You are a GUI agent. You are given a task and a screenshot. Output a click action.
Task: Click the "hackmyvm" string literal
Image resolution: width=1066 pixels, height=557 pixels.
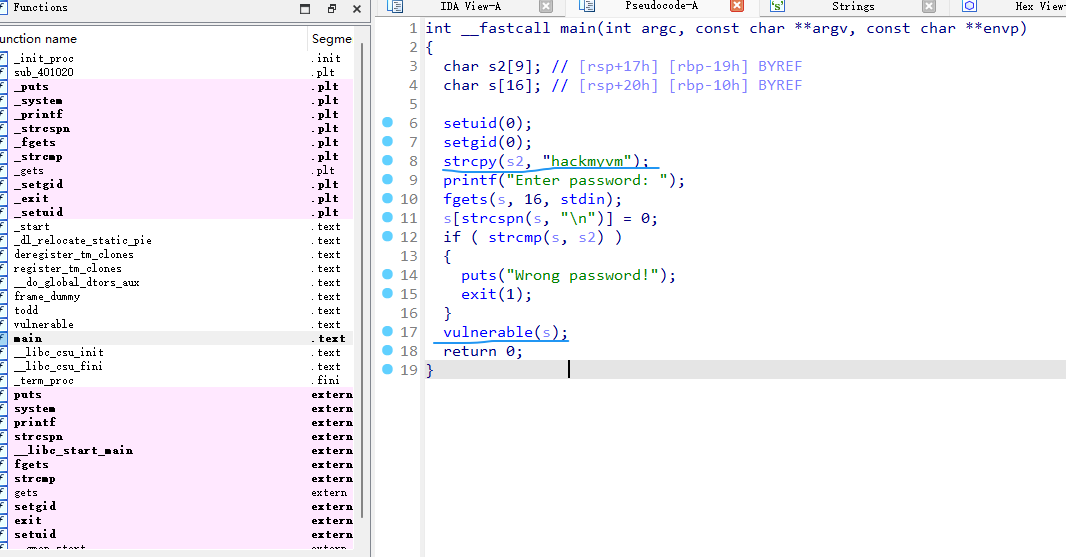(587, 161)
